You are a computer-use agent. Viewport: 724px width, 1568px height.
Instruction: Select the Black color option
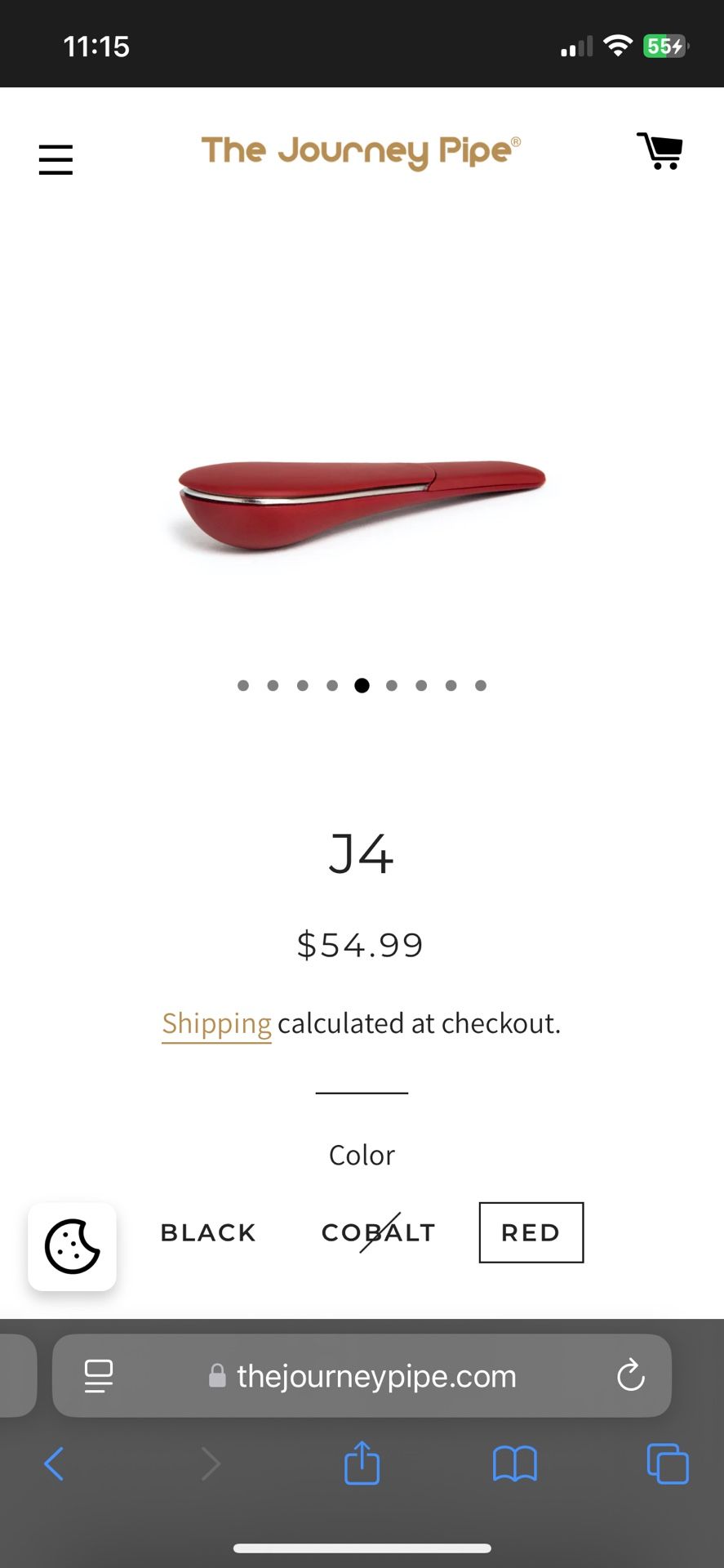pos(208,1232)
